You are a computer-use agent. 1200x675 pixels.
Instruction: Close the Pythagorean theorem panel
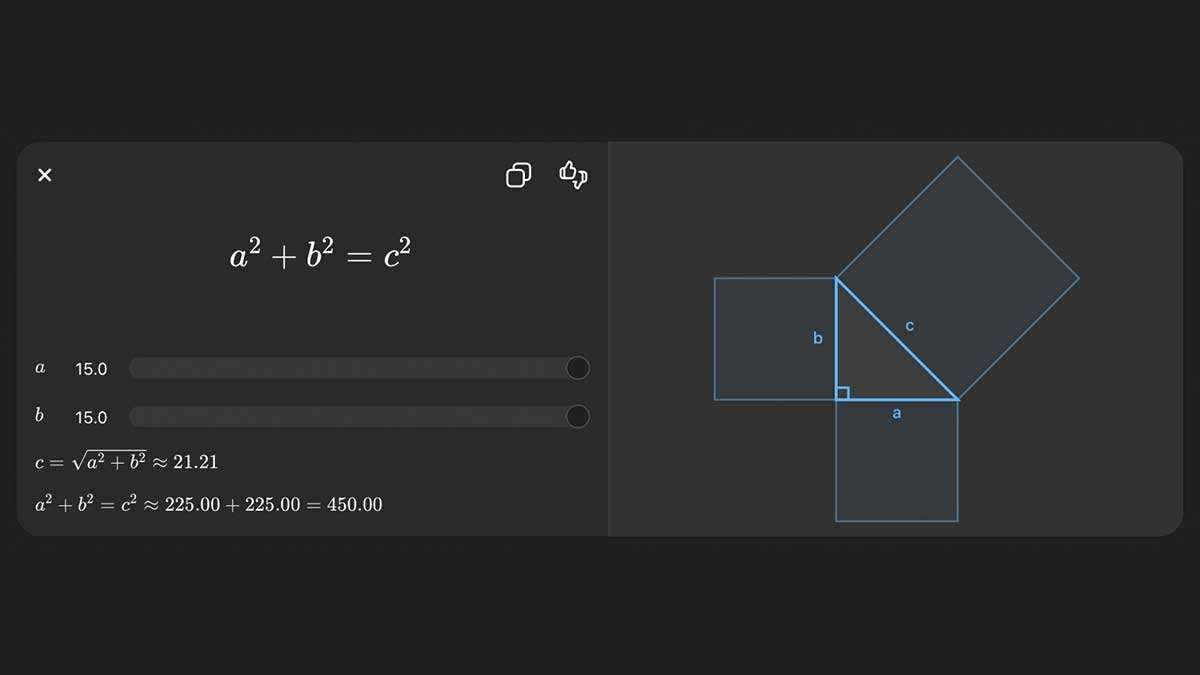point(44,175)
